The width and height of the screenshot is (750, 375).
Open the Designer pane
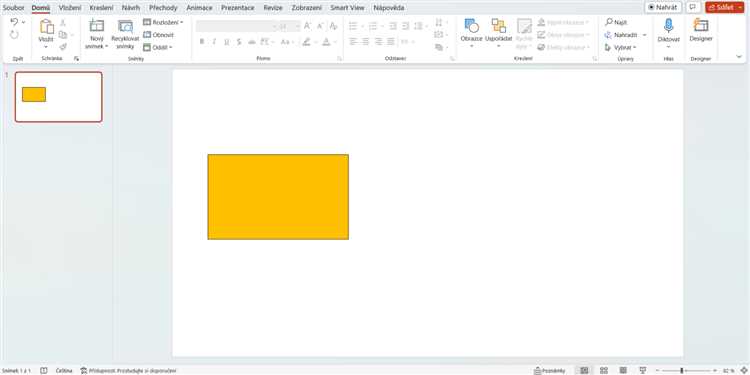(701, 31)
